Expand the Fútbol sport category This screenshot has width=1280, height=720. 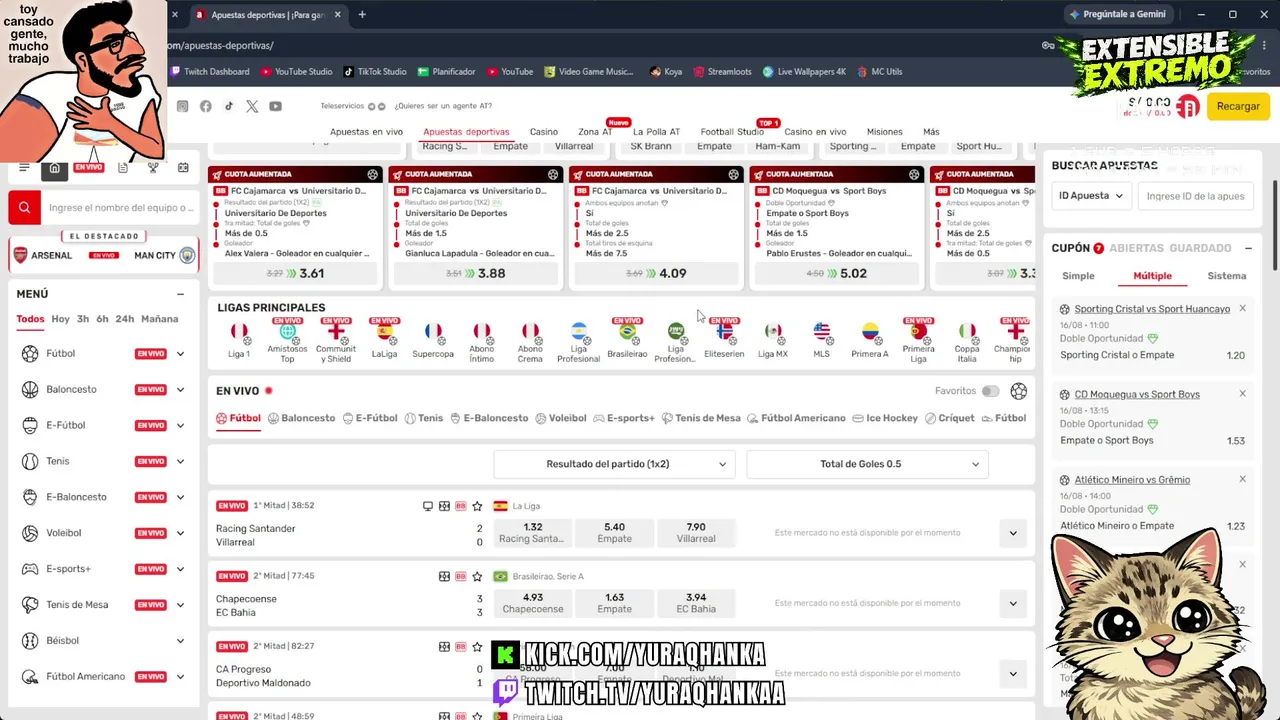point(180,354)
